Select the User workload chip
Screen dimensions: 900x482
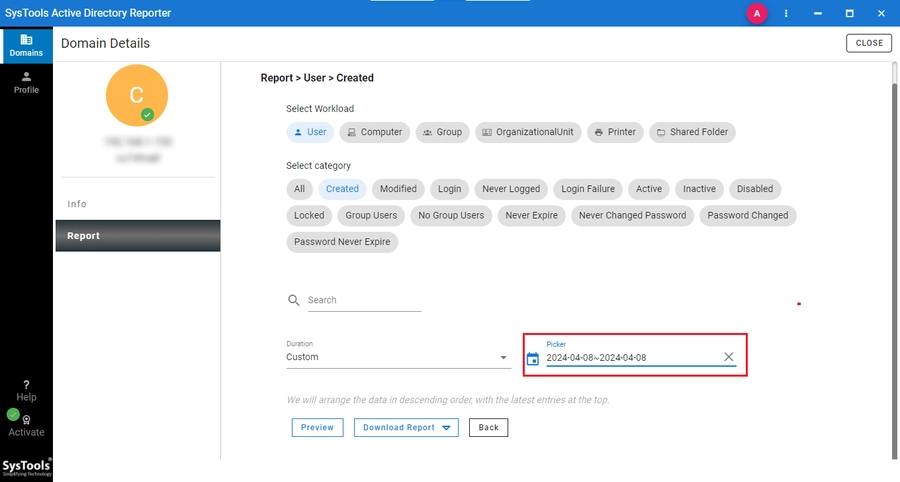coord(310,132)
